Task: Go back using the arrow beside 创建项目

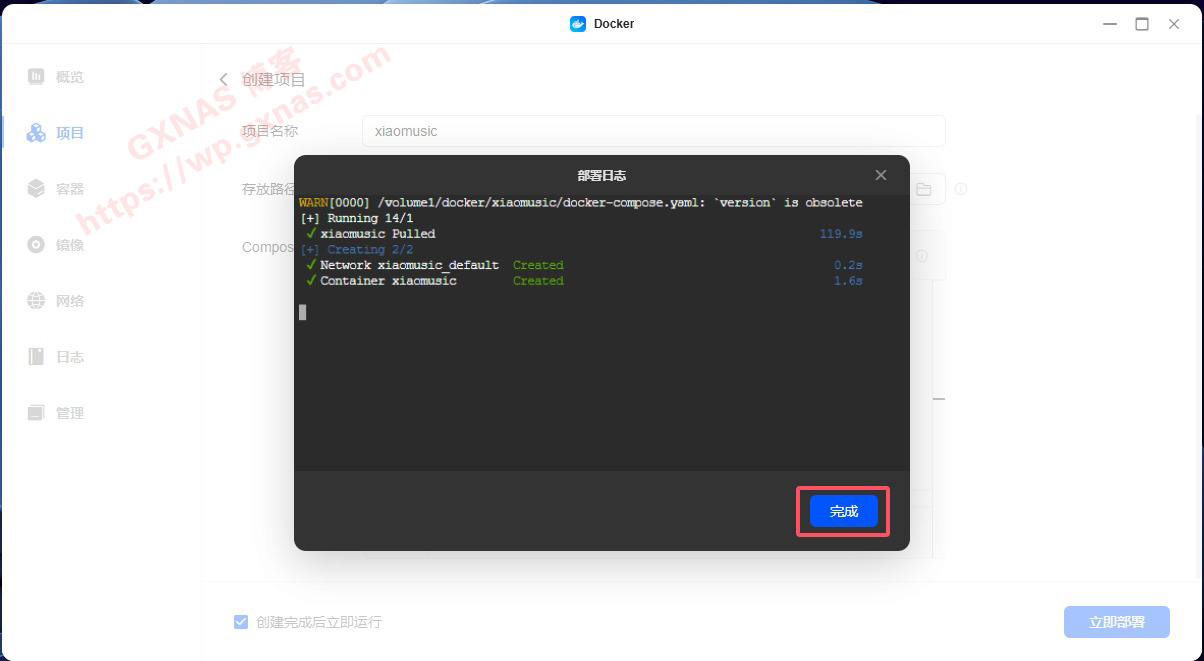Action: 223,80
